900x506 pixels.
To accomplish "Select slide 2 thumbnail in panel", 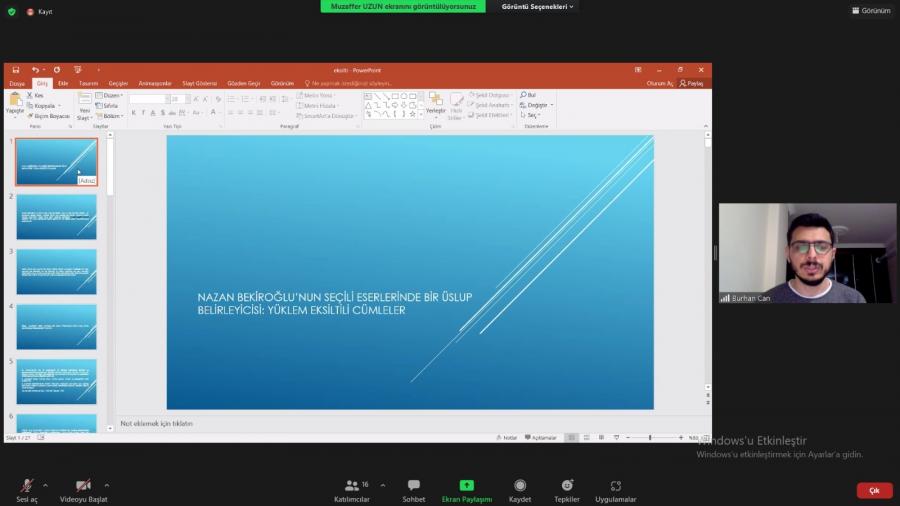I will point(56,216).
